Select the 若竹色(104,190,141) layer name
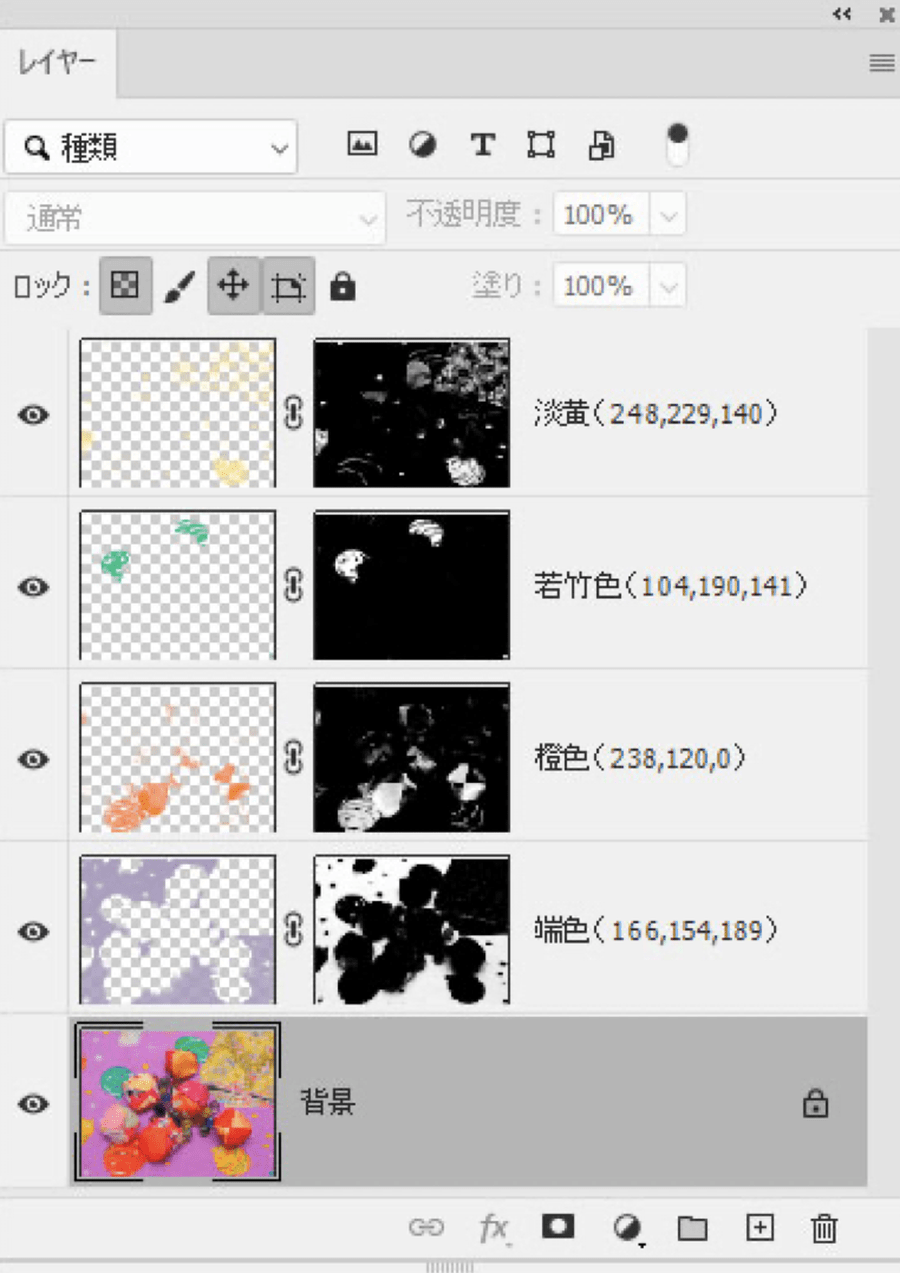Viewport: 900px width, 1273px height. coord(671,586)
